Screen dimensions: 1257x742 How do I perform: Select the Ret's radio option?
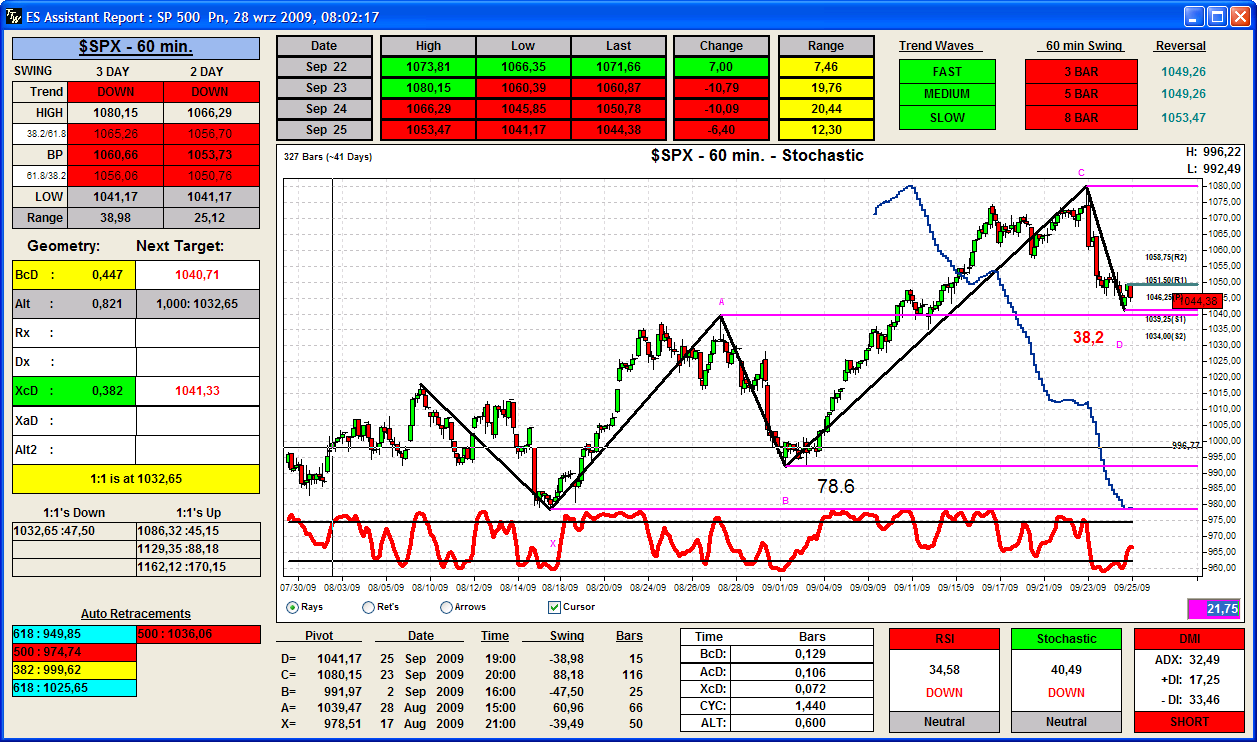tap(368, 607)
